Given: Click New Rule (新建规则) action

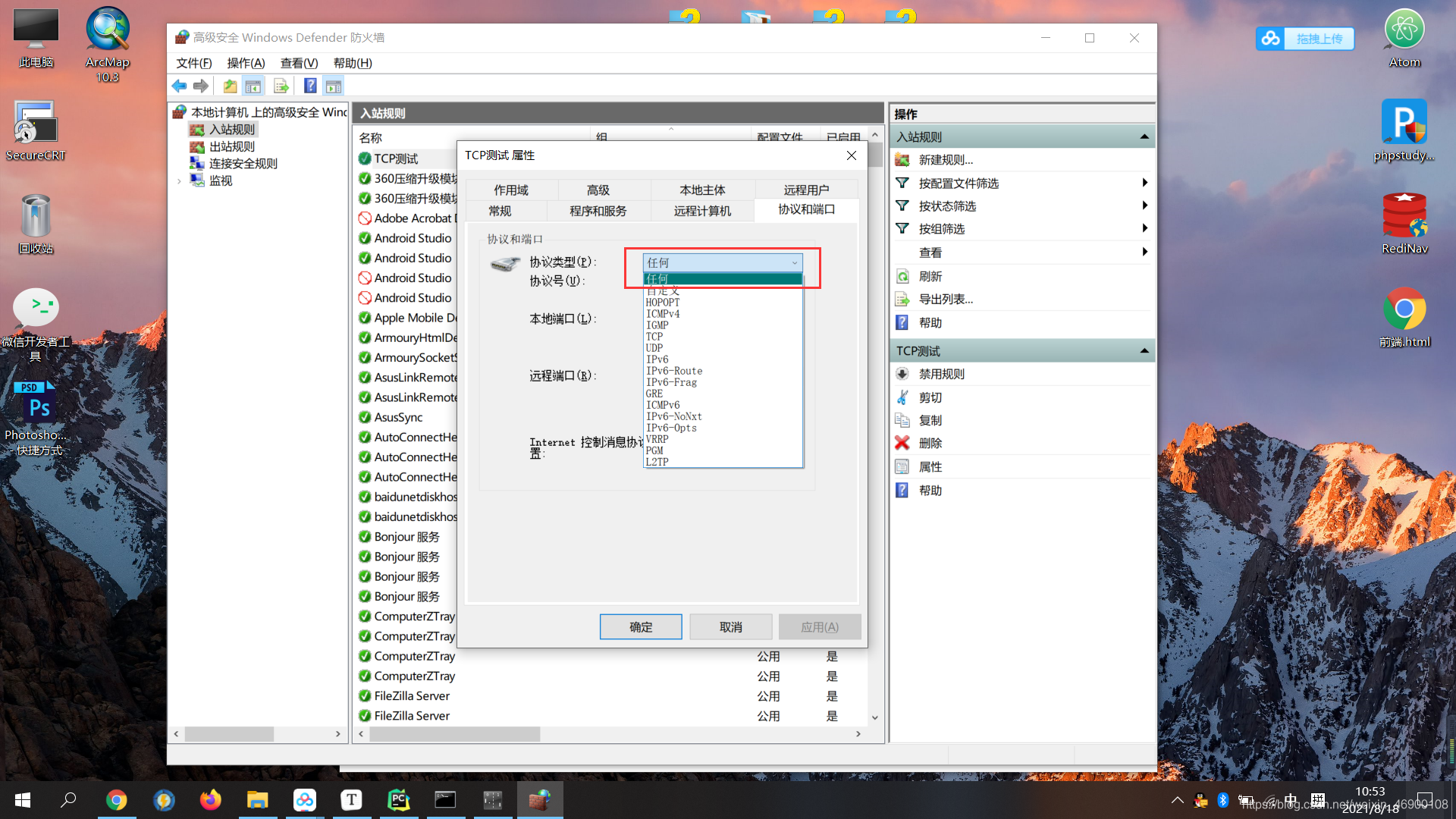Looking at the screenshot, I should tap(945, 160).
